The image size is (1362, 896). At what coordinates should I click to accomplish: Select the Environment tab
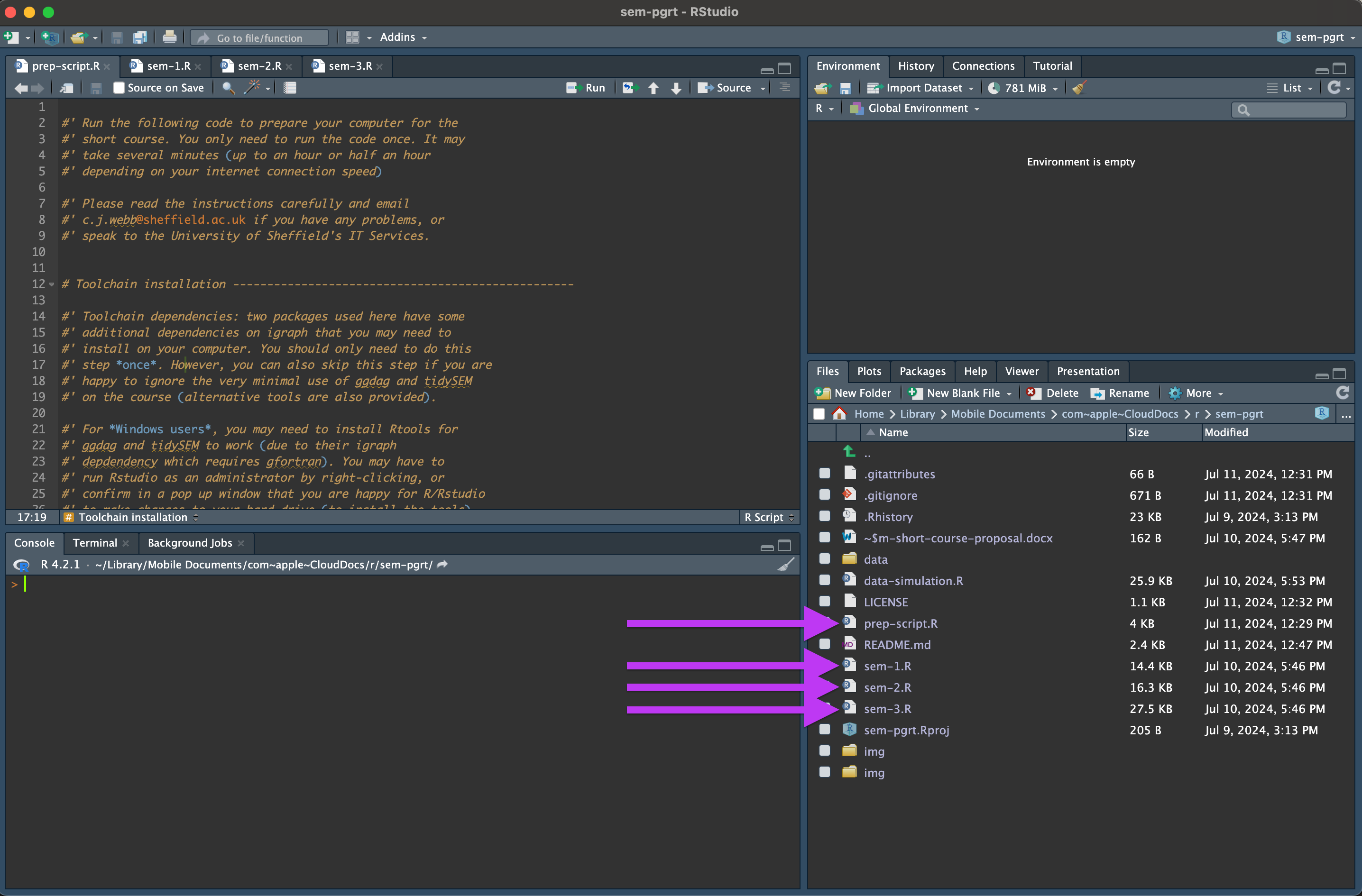(x=848, y=65)
